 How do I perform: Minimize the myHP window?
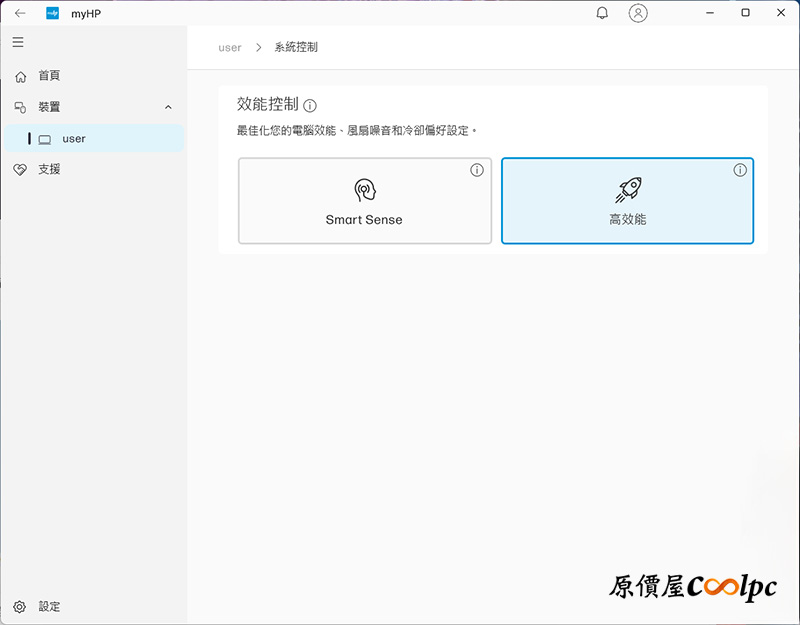click(710, 13)
